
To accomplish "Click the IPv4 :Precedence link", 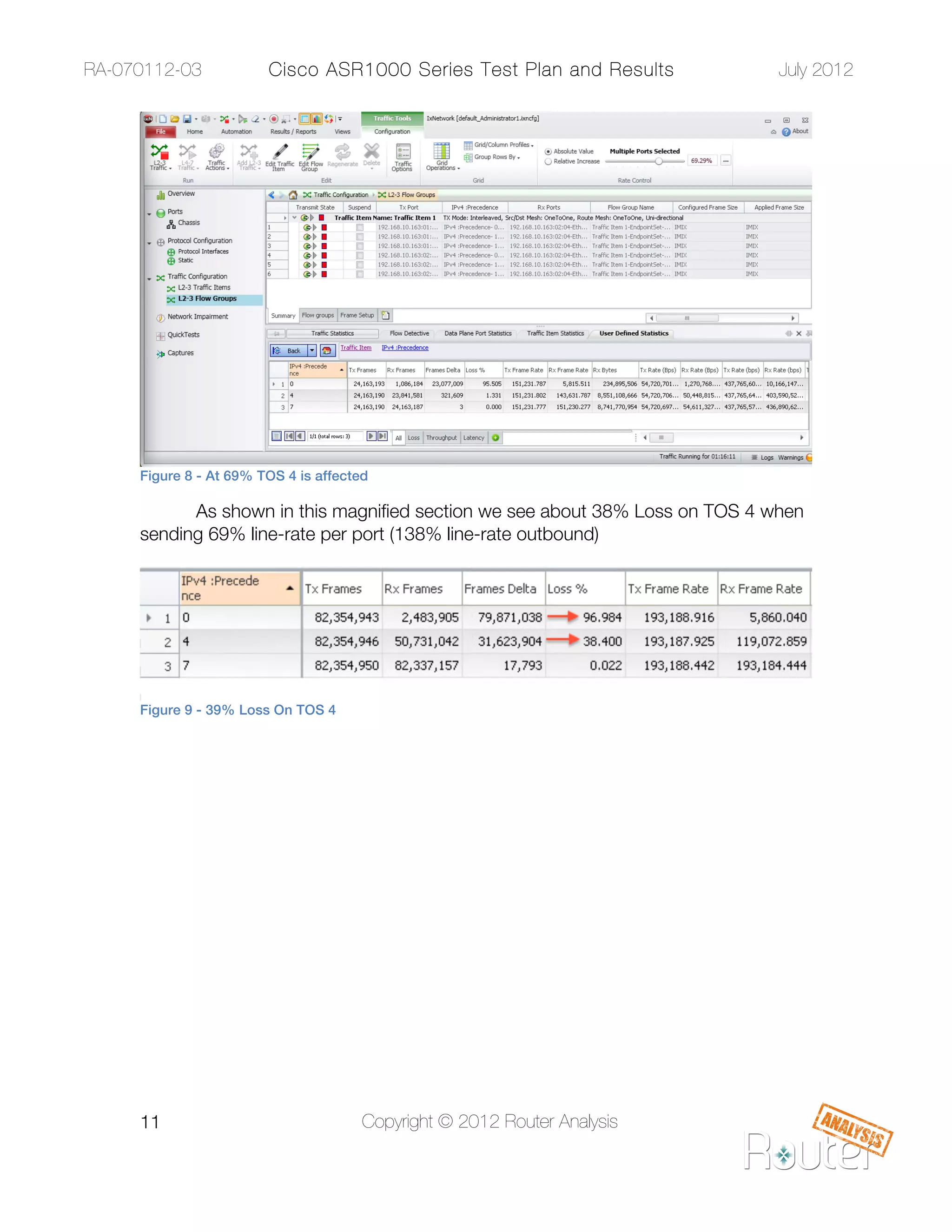I will [405, 348].
